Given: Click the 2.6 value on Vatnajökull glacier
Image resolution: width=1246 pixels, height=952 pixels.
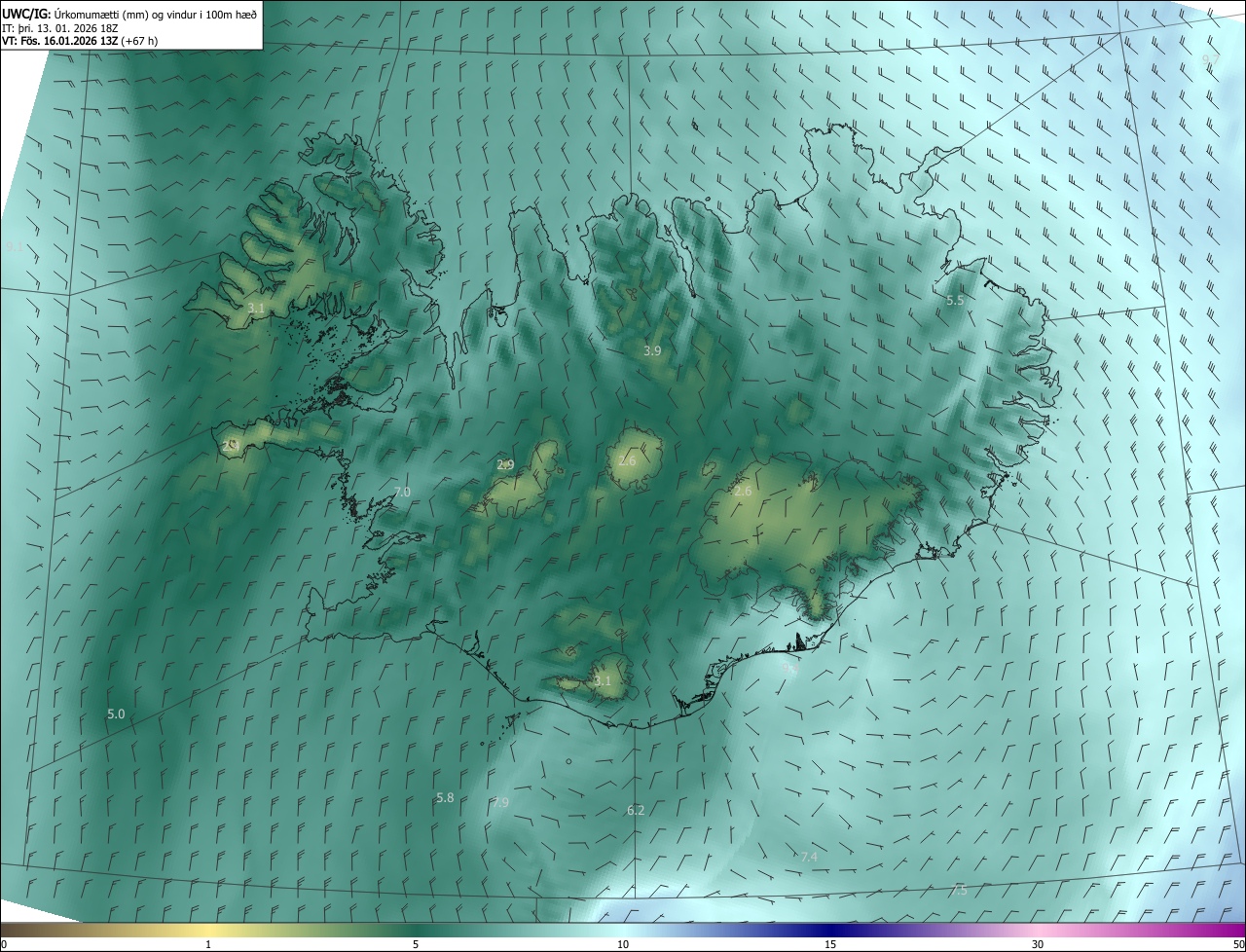Looking at the screenshot, I should [x=743, y=492].
